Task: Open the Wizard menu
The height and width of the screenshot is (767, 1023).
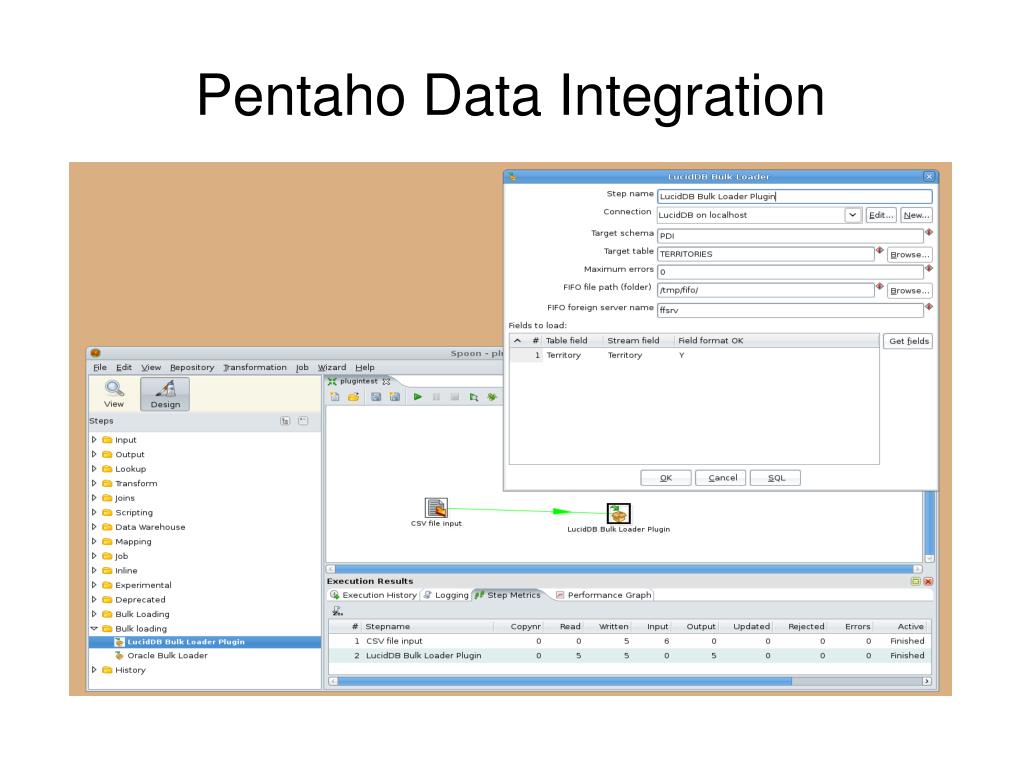Action: pos(332,367)
